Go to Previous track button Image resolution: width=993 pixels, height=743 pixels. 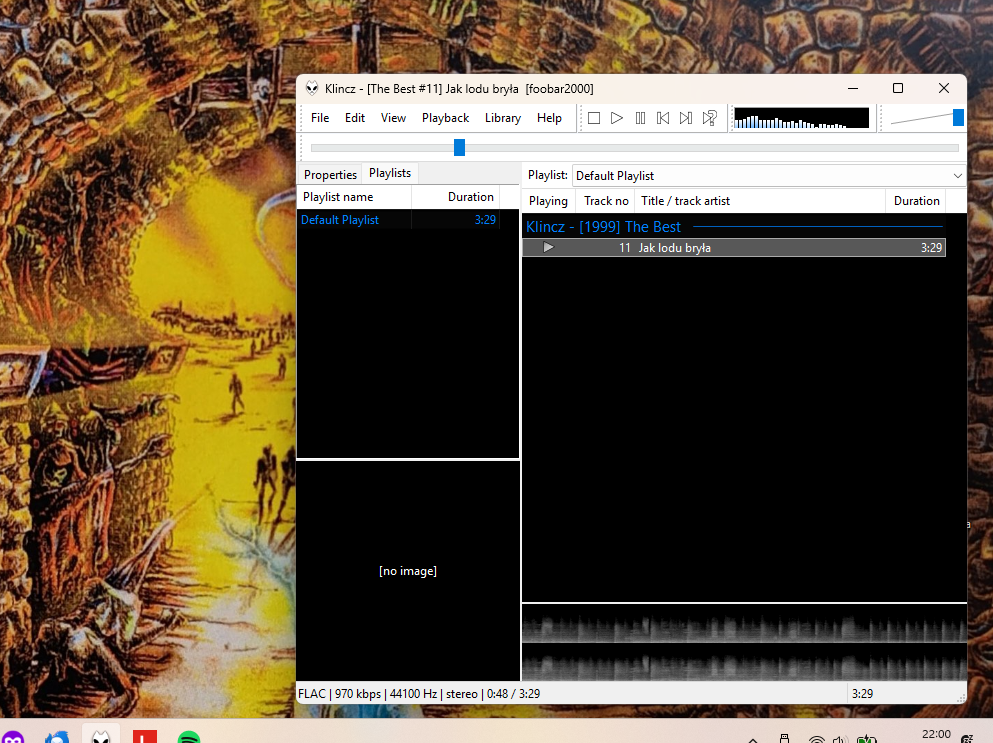(663, 118)
